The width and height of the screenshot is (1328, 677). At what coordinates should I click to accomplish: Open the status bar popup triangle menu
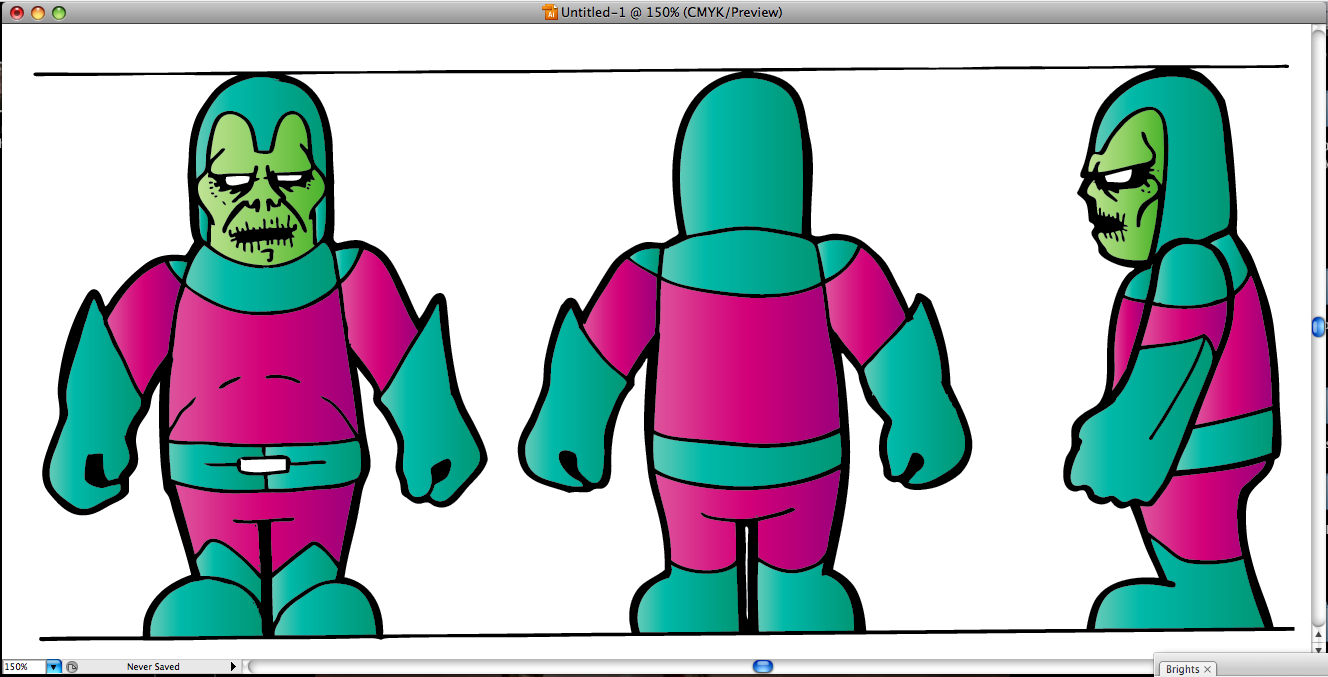coord(233,667)
